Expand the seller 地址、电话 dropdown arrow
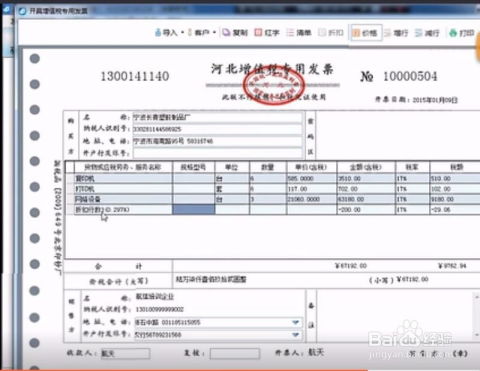Screen dimensions: 480x371 click(x=295, y=322)
